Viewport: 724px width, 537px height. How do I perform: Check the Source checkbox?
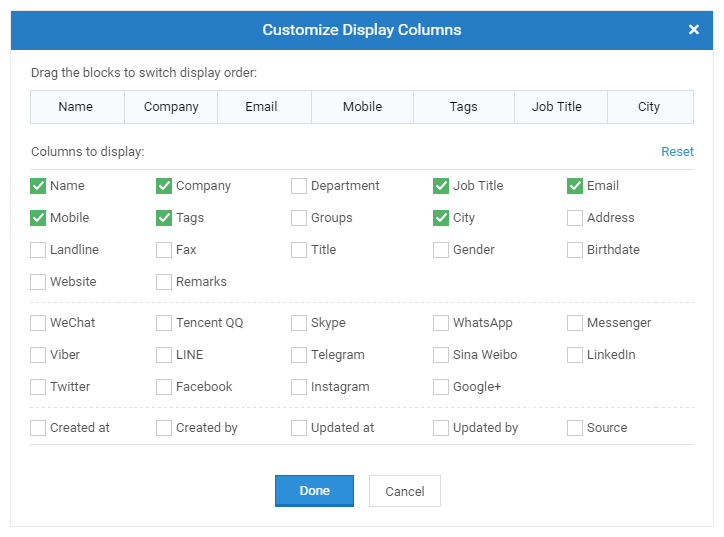coord(575,428)
